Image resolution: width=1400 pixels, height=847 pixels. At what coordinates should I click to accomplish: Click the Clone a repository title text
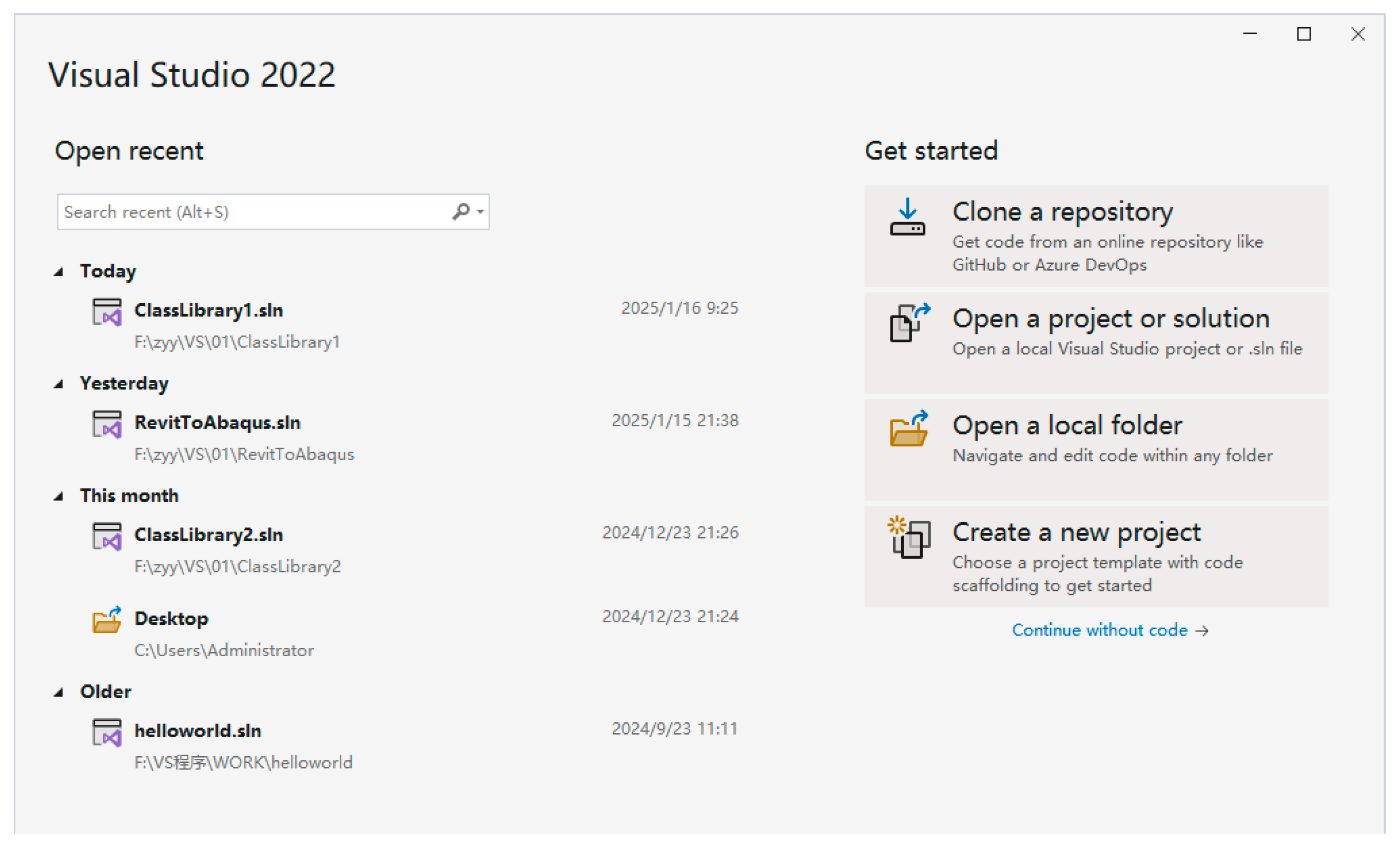point(1062,212)
